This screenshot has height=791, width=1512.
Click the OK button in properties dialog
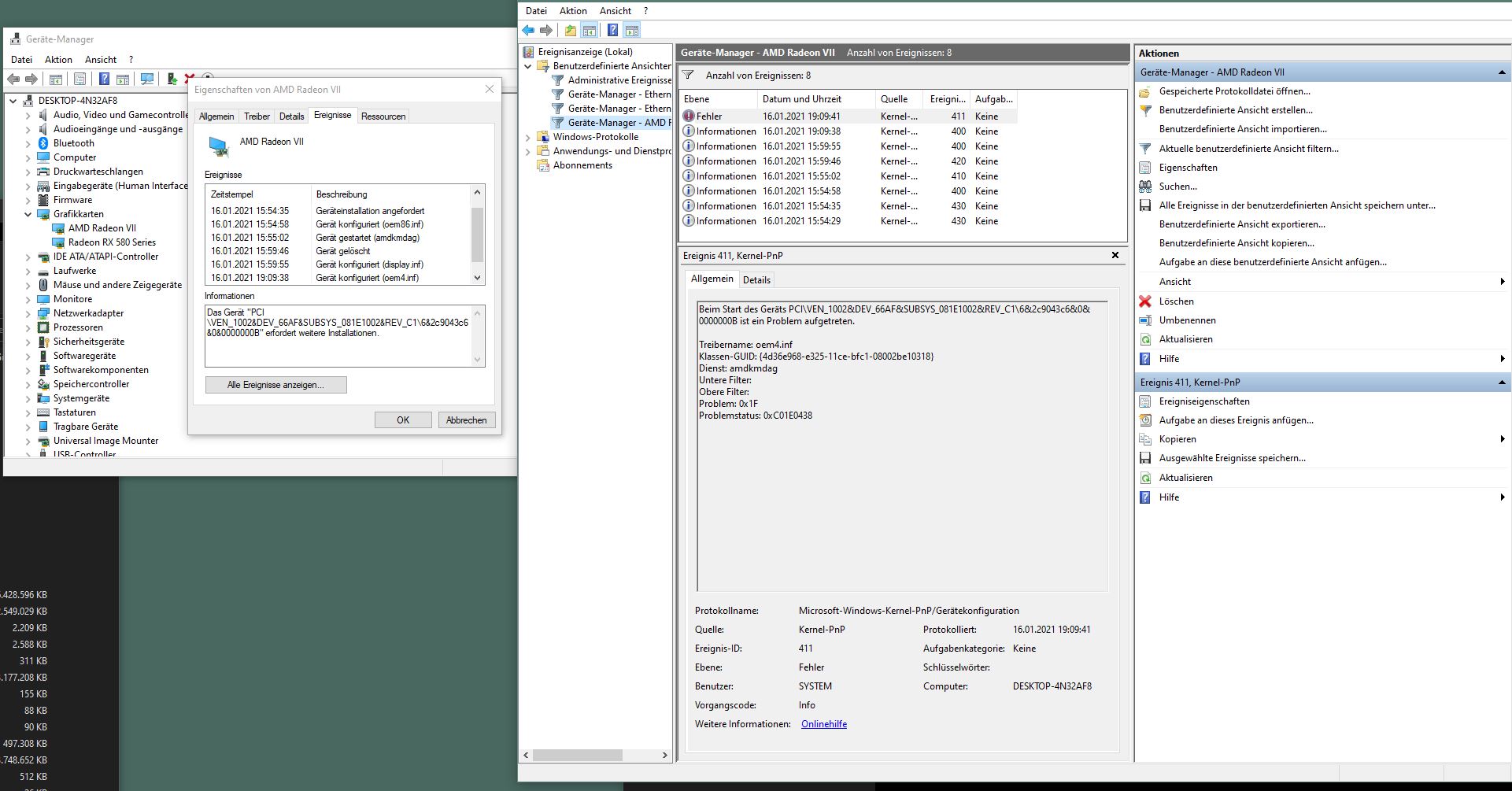pos(403,420)
